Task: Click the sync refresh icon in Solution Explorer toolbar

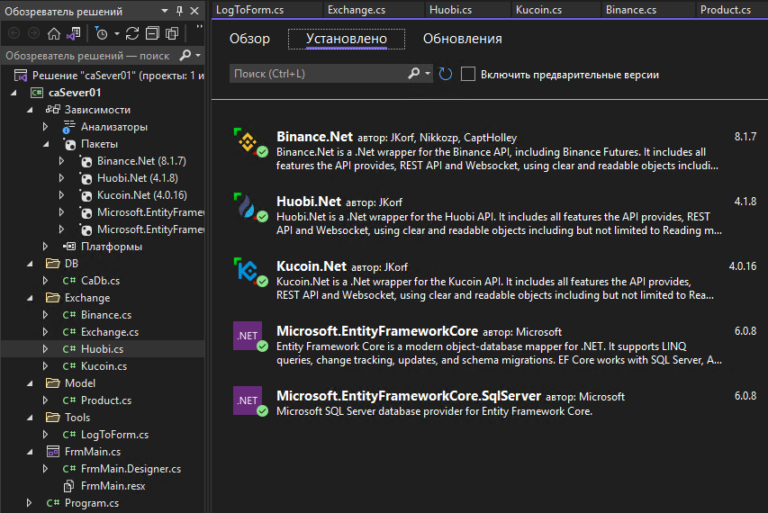Action: coord(132,33)
